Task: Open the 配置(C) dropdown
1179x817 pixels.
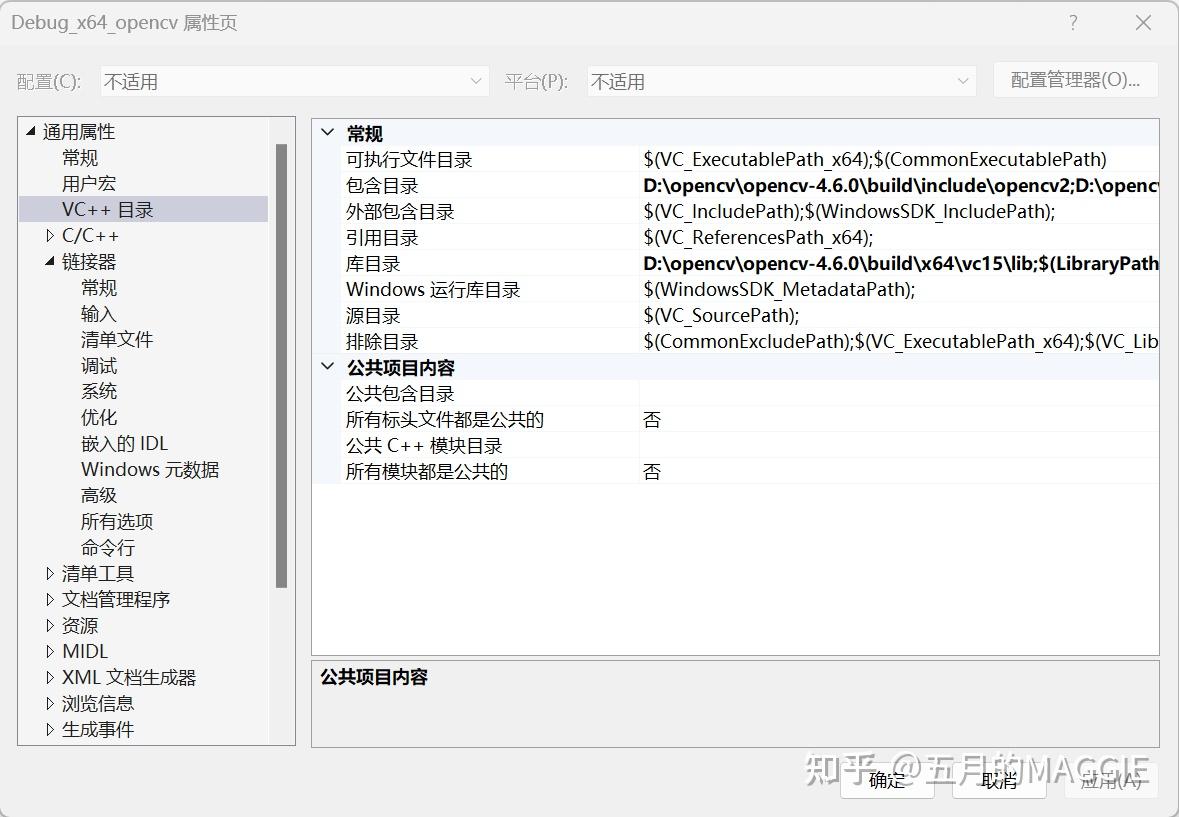Action: [479, 81]
